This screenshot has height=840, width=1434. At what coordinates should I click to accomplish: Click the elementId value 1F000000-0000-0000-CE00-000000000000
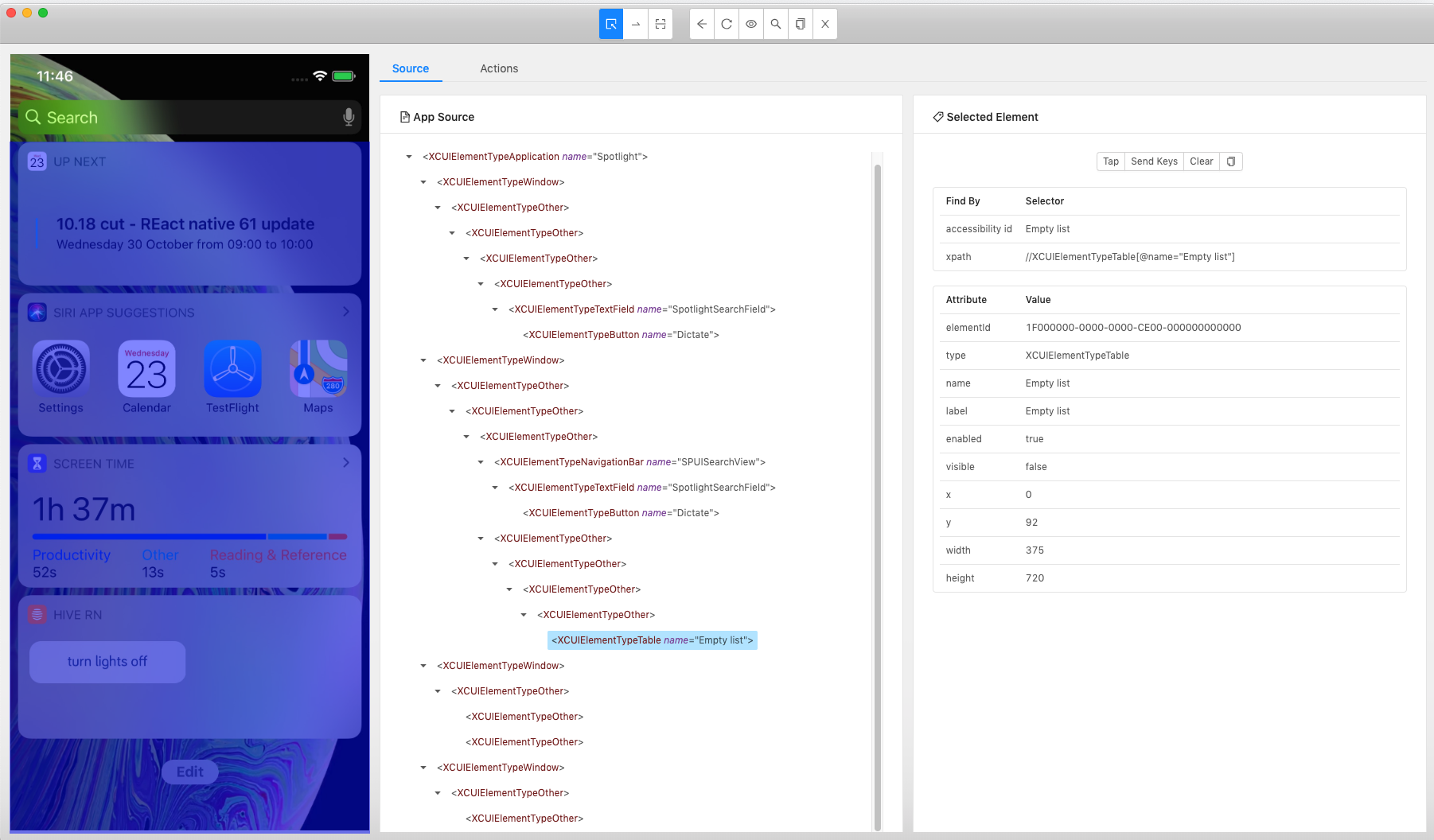(x=1133, y=328)
